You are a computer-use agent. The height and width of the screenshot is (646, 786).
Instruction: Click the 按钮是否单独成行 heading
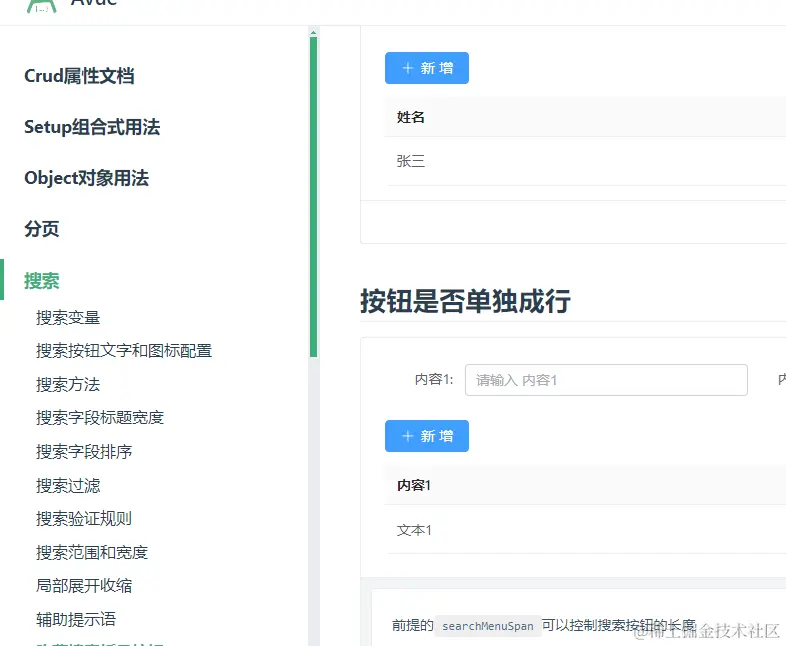[x=466, y=301]
